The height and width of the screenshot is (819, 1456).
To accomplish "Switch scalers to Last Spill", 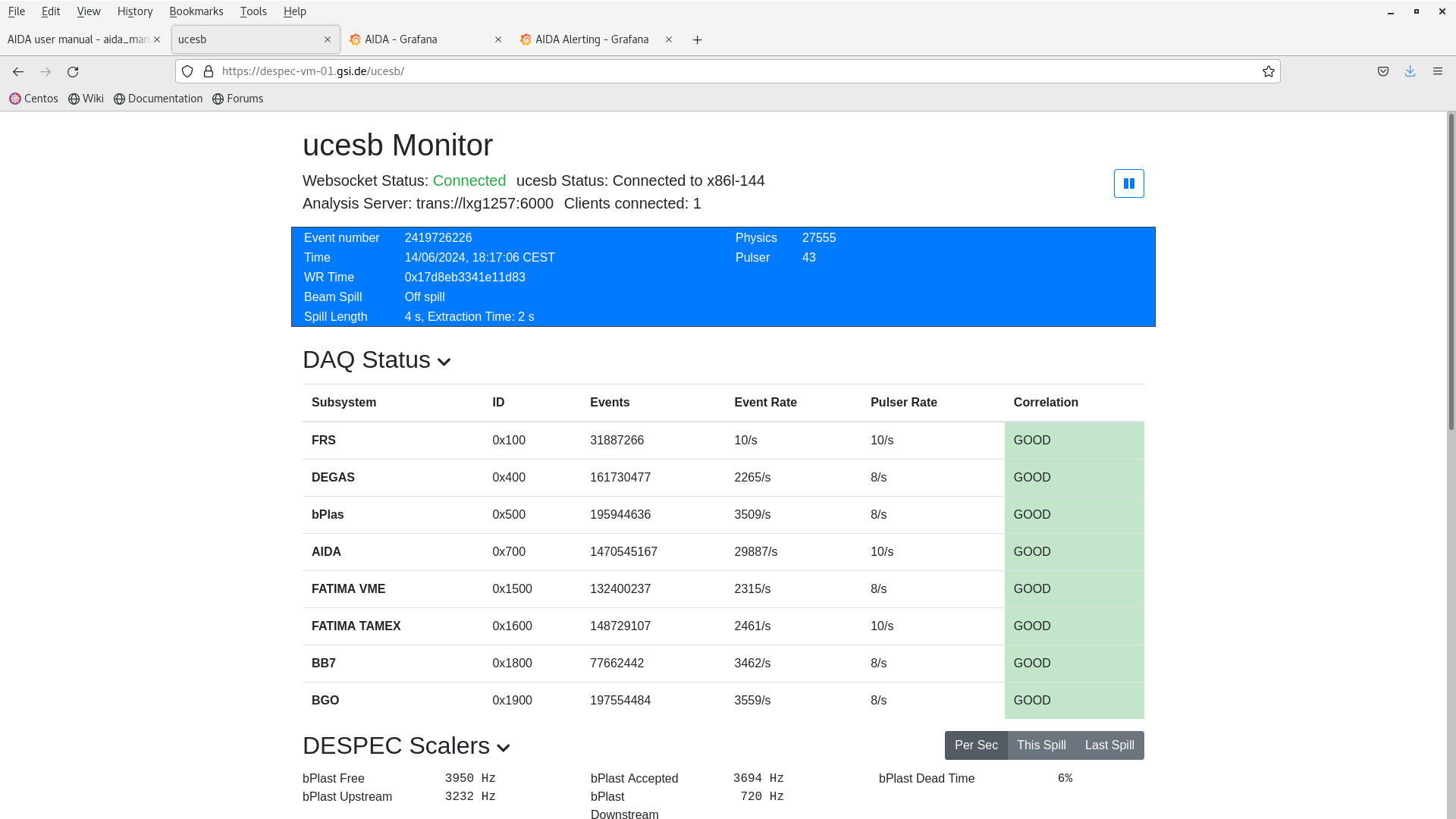I will (1109, 745).
